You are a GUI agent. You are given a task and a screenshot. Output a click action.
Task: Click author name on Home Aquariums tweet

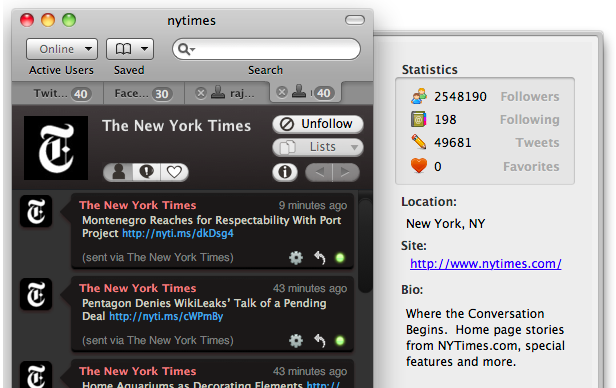click(x=138, y=371)
